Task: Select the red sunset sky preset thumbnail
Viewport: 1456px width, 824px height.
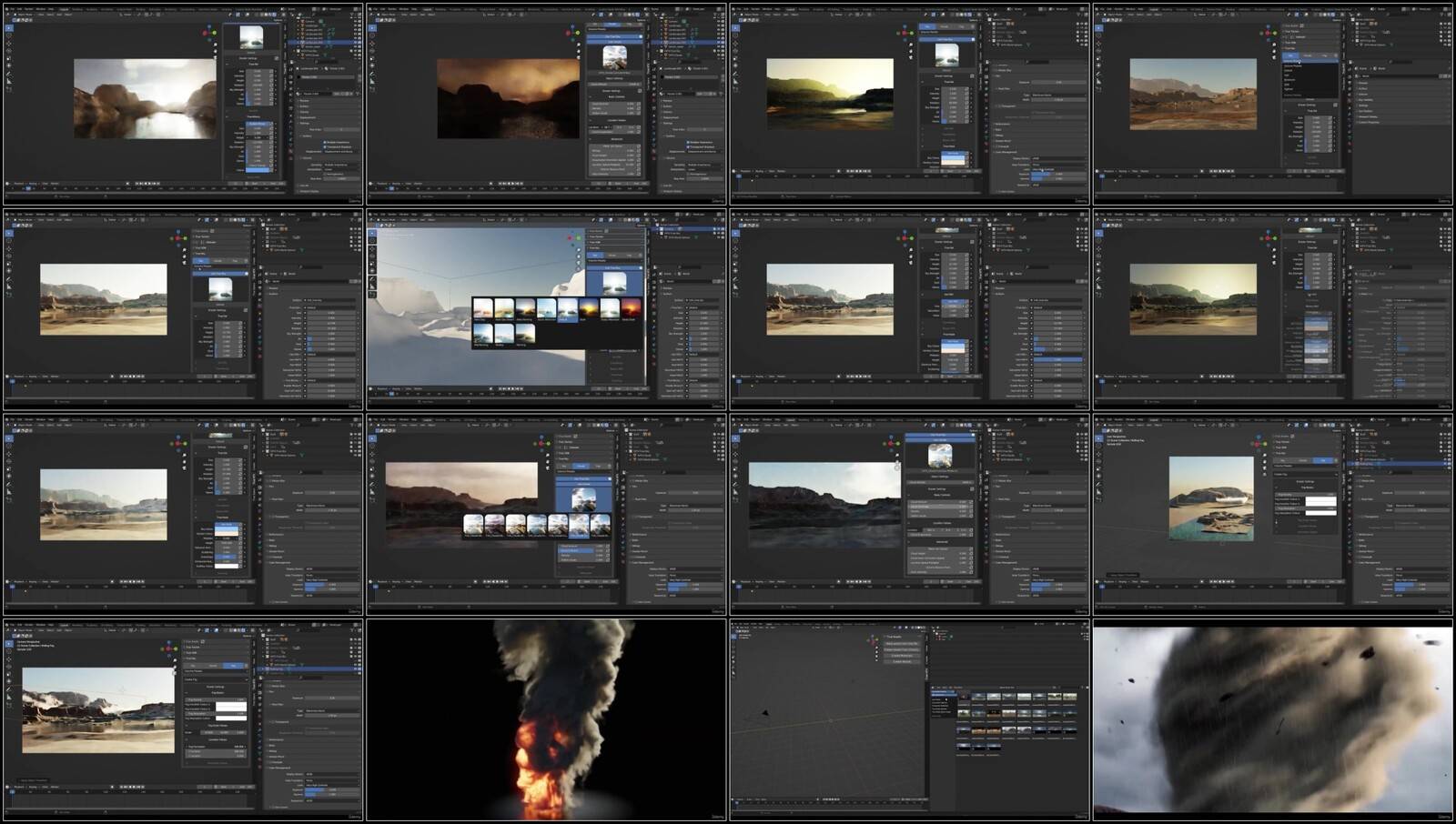Action: [630, 309]
